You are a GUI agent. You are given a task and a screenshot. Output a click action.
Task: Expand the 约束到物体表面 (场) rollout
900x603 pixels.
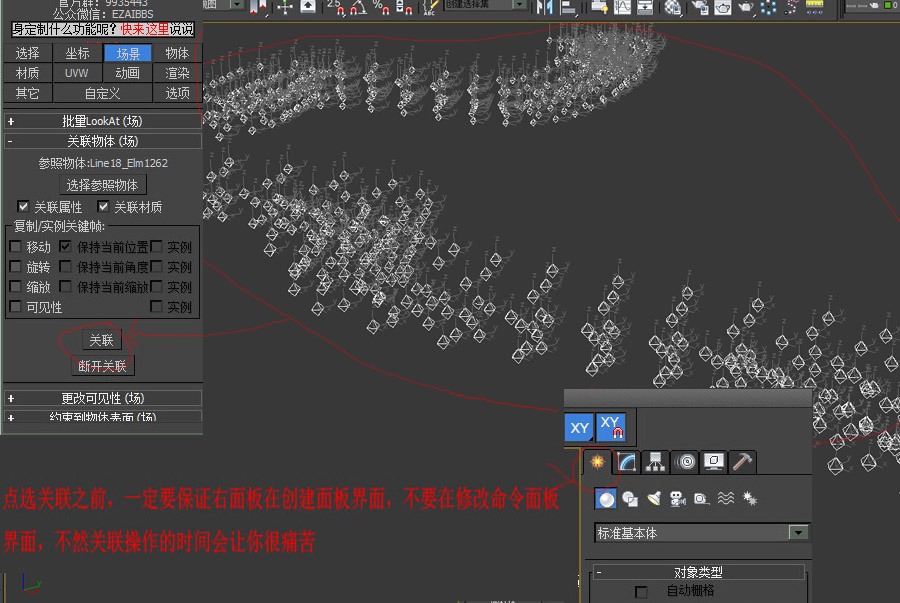coord(103,417)
